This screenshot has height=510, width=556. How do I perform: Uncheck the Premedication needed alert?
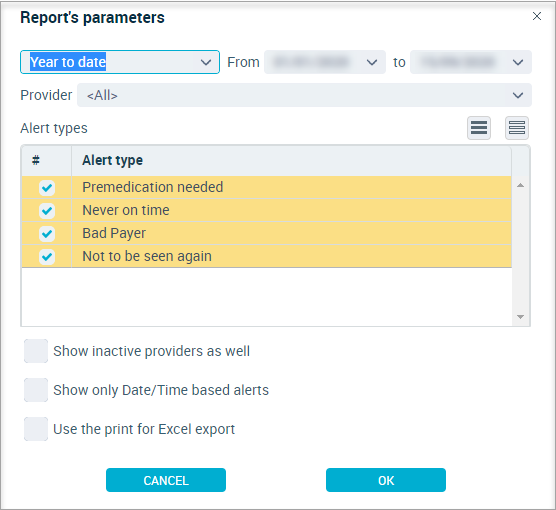47,188
